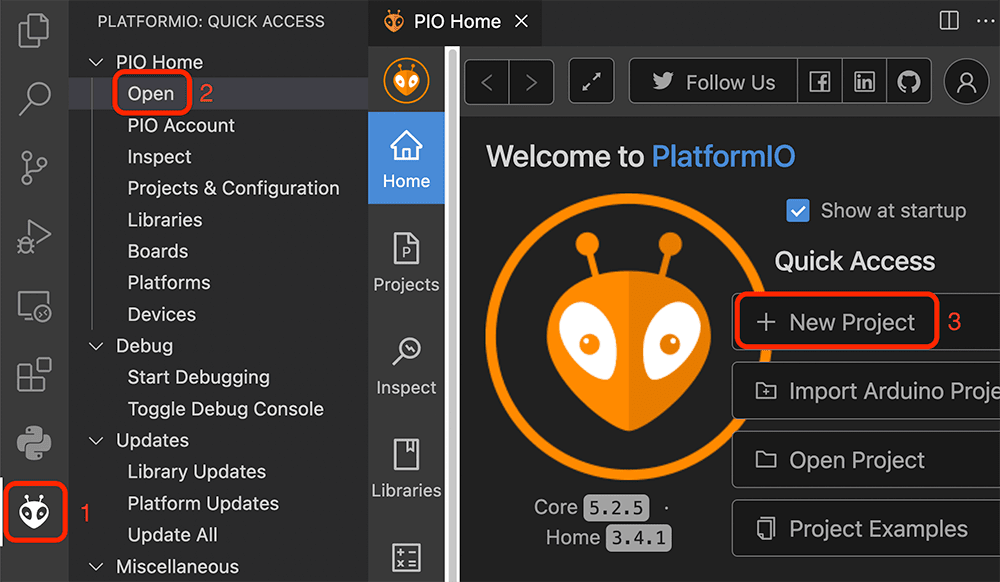Select Boards in Quick Access tree
Screen dimensions: 1000x582
coord(158,251)
